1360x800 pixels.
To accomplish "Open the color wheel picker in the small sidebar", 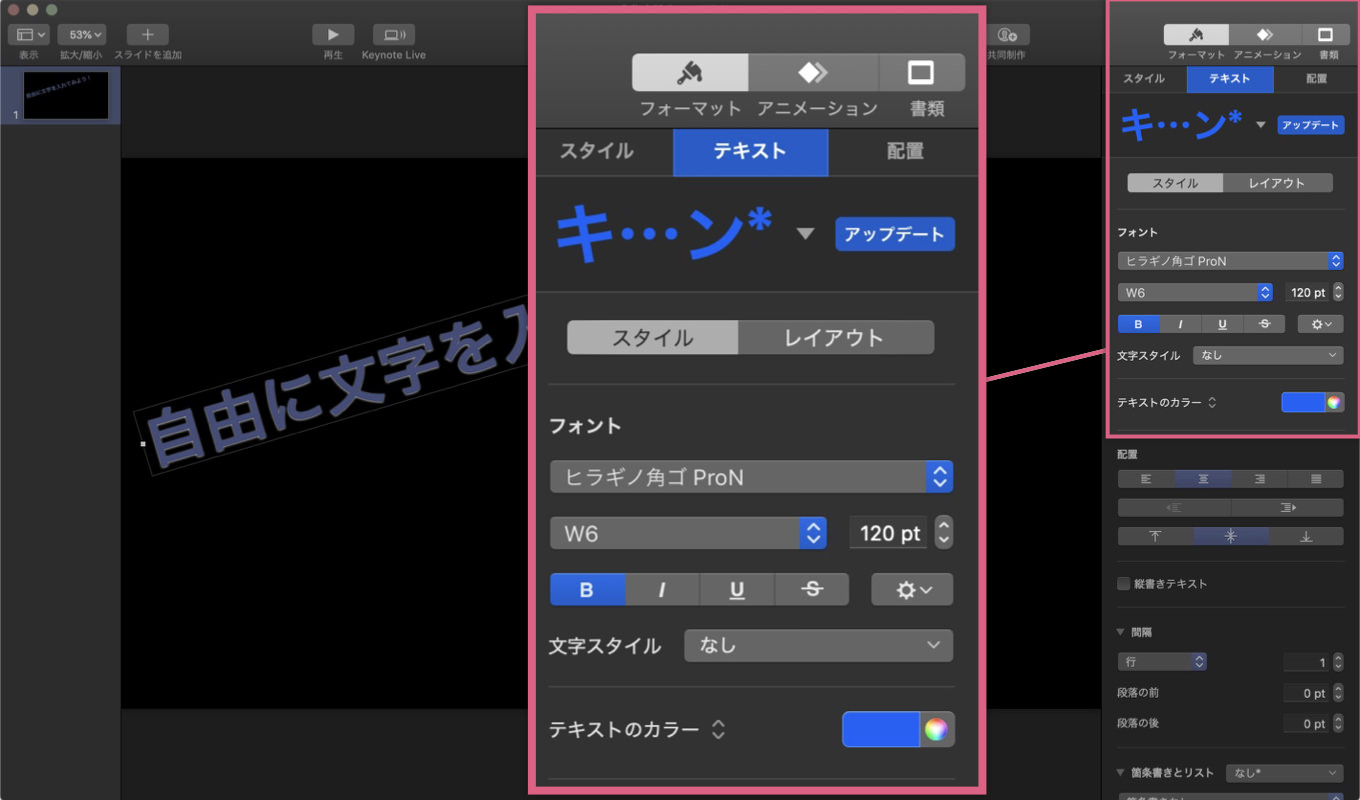I will (1334, 403).
